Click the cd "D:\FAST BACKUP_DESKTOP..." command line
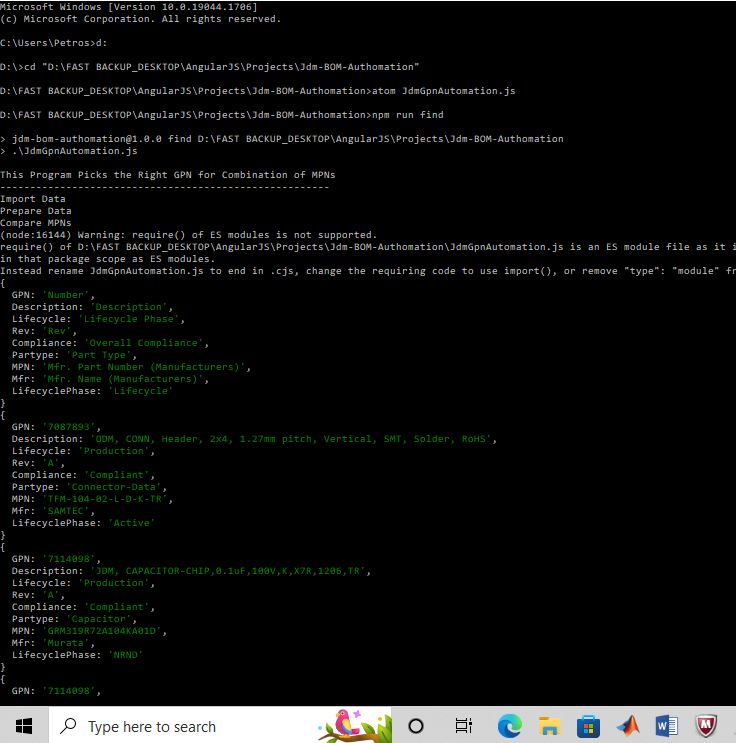 tap(209, 67)
